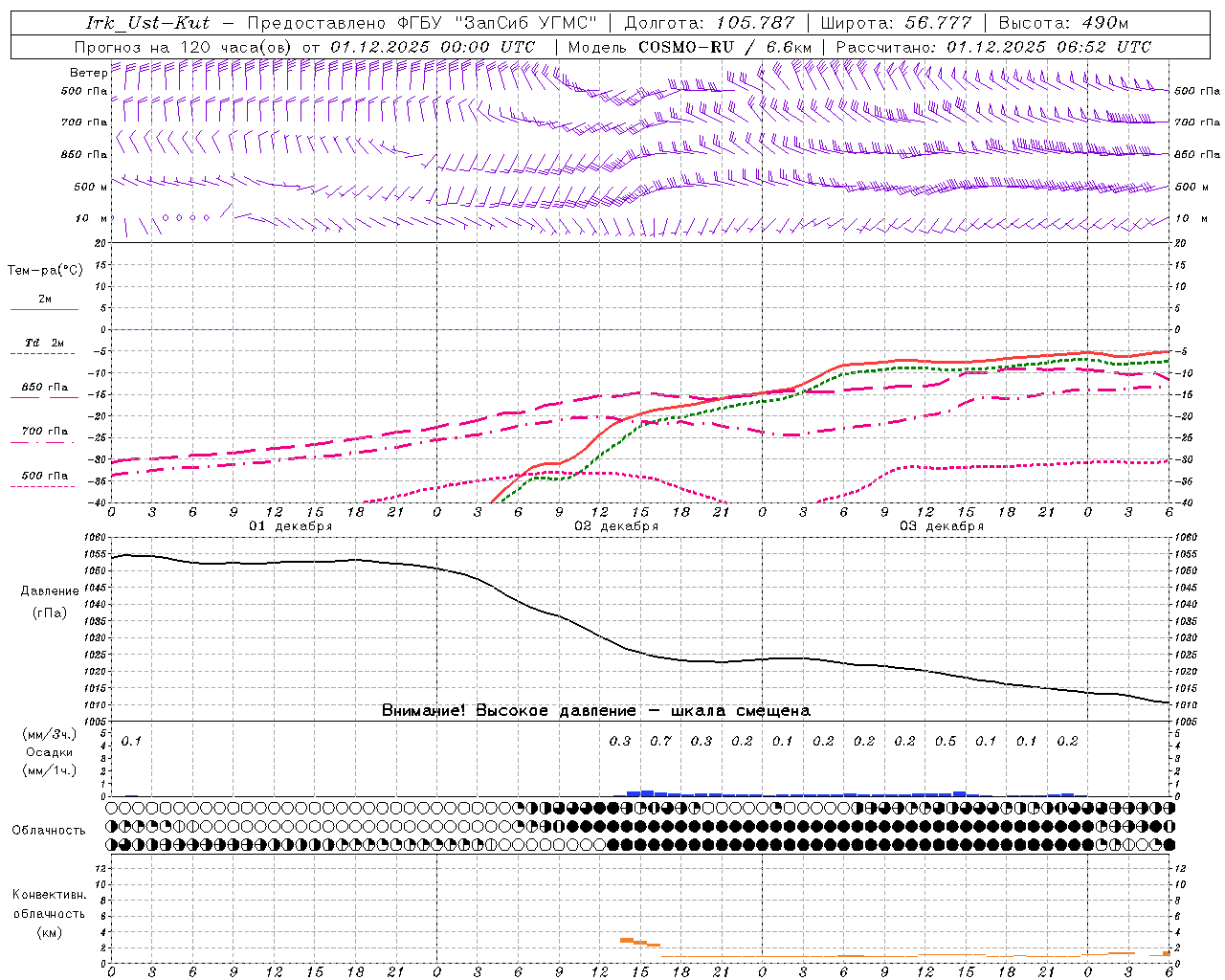1225x980 pixels.
Task: Click the station title Irk_Ust-Kut
Action: tap(148, 22)
